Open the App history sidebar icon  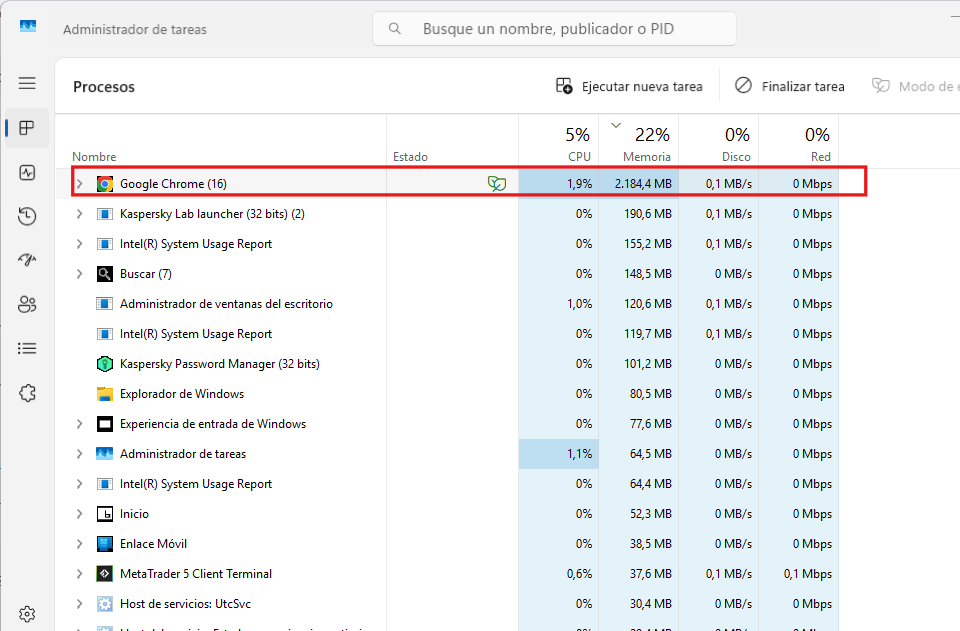pyautogui.click(x=27, y=216)
